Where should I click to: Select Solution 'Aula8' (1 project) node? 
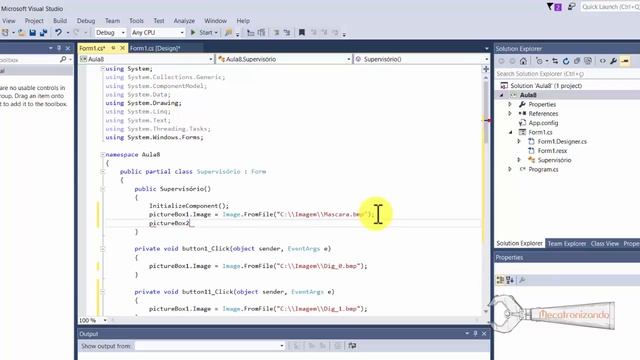tap(546, 86)
